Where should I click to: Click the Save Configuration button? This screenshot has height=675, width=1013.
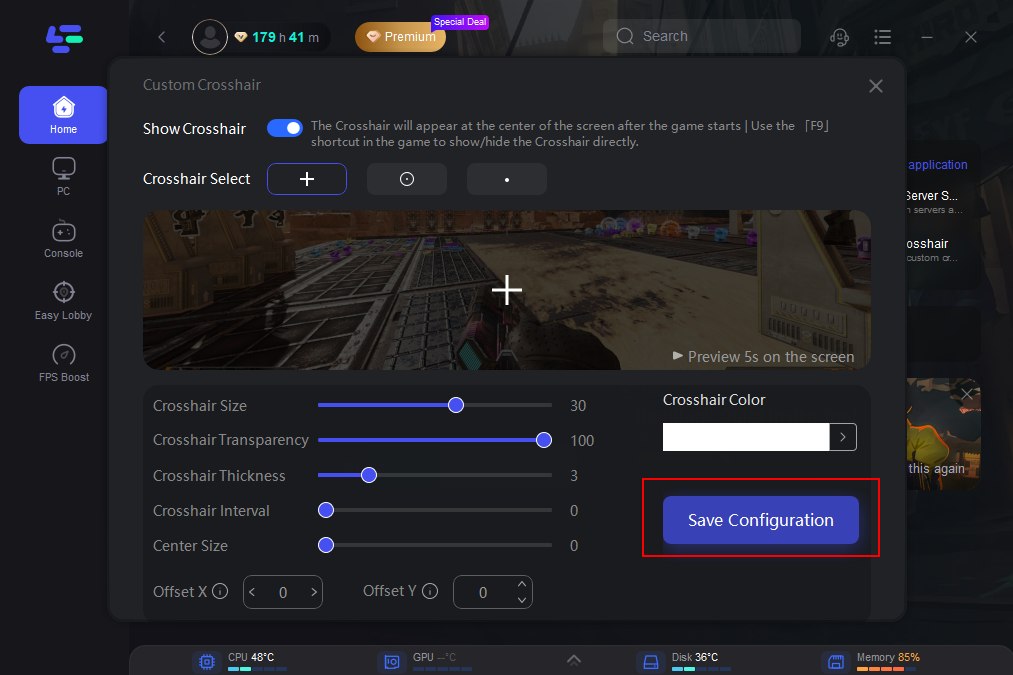[760, 520]
